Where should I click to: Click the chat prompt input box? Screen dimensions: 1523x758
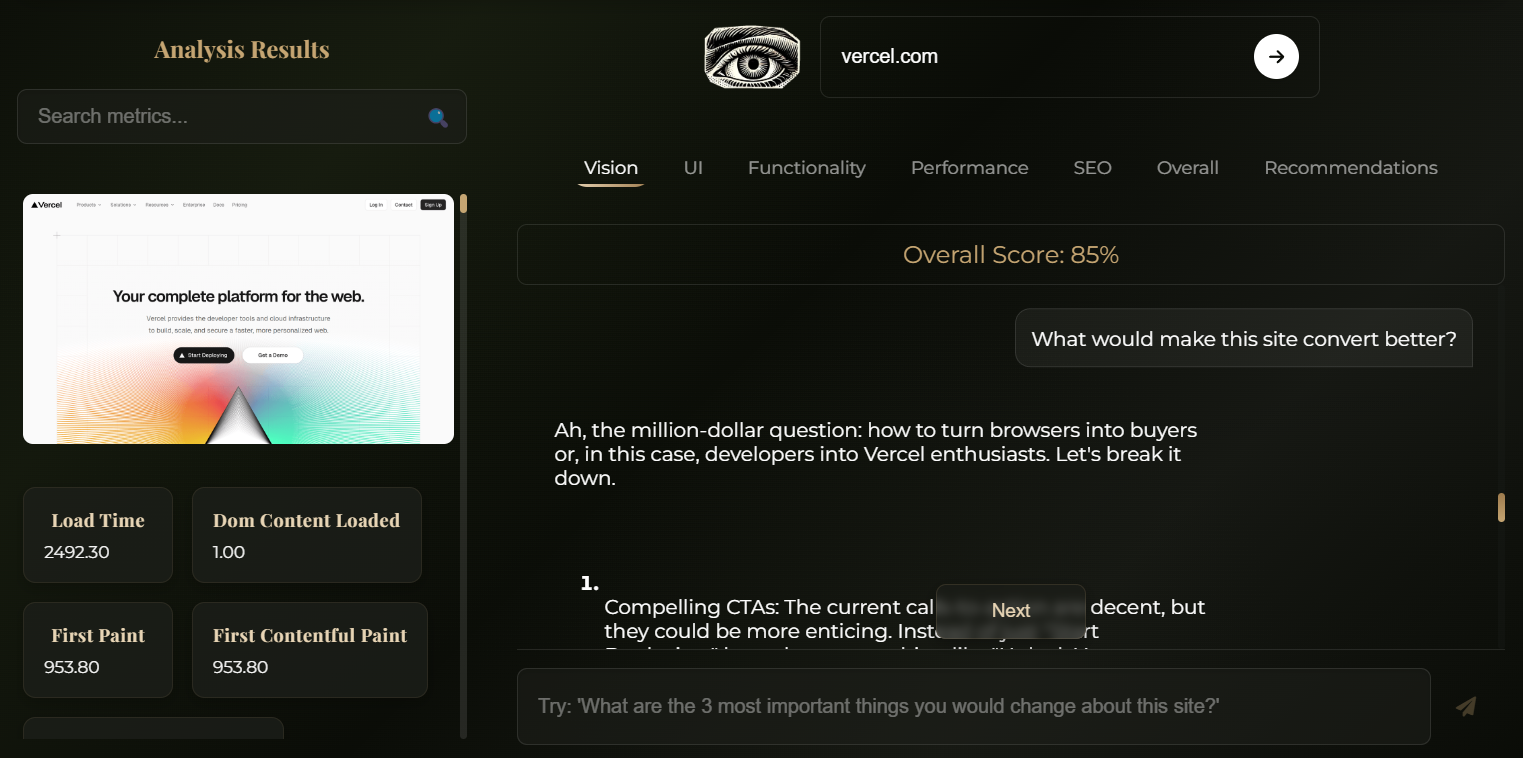[974, 706]
